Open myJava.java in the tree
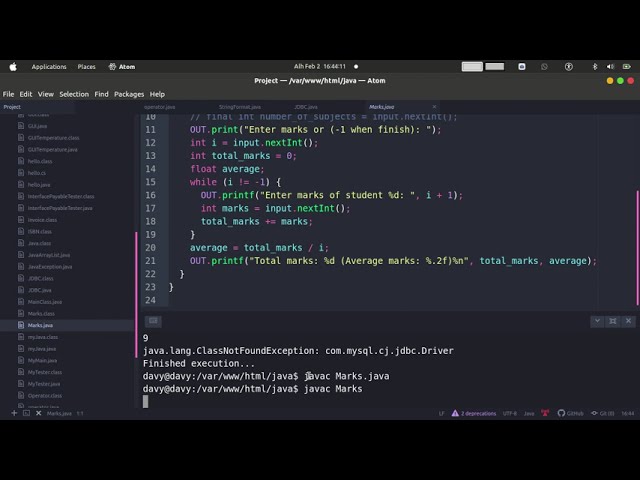 coord(42,349)
